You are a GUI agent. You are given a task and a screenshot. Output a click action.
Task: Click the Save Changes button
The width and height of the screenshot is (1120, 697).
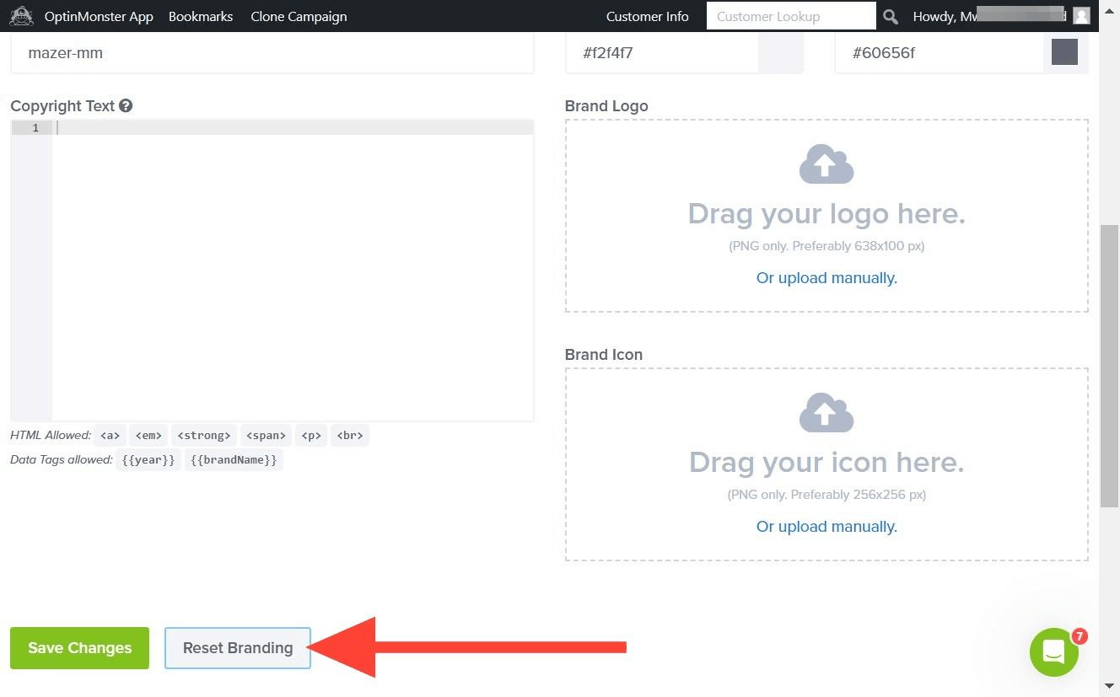(x=80, y=648)
